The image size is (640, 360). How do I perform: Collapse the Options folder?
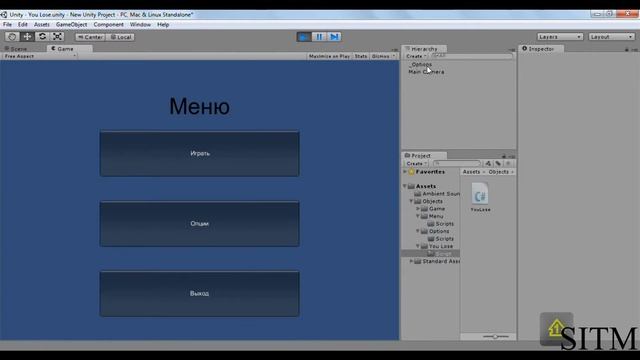point(418,231)
